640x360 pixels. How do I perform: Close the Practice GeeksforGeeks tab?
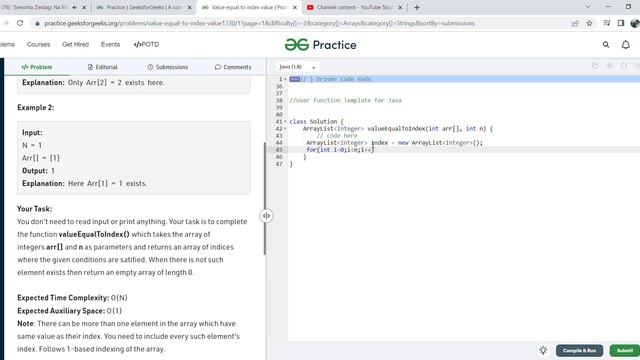(x=189, y=7)
